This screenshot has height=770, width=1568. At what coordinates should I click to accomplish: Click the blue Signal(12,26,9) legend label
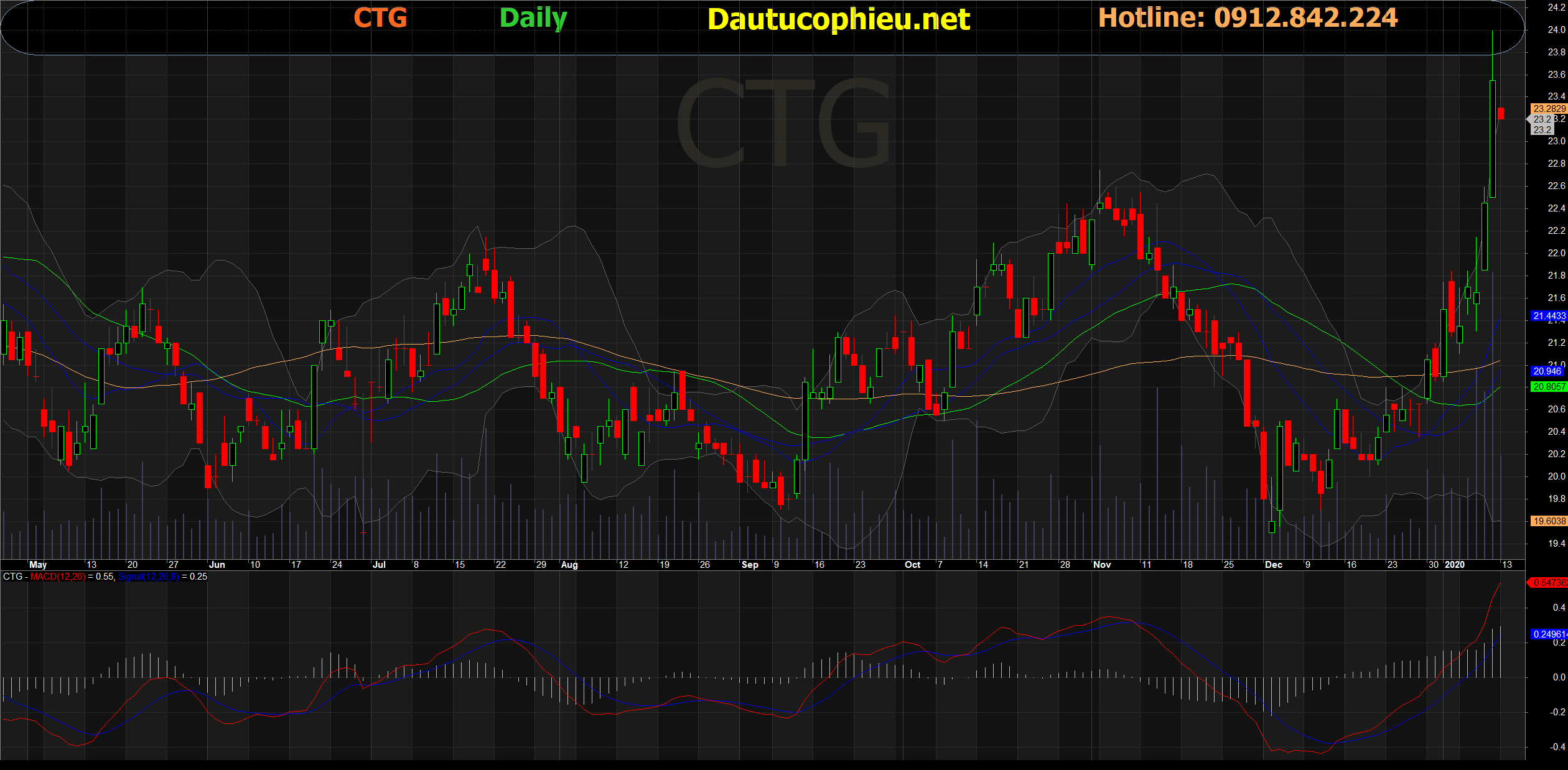(149, 577)
